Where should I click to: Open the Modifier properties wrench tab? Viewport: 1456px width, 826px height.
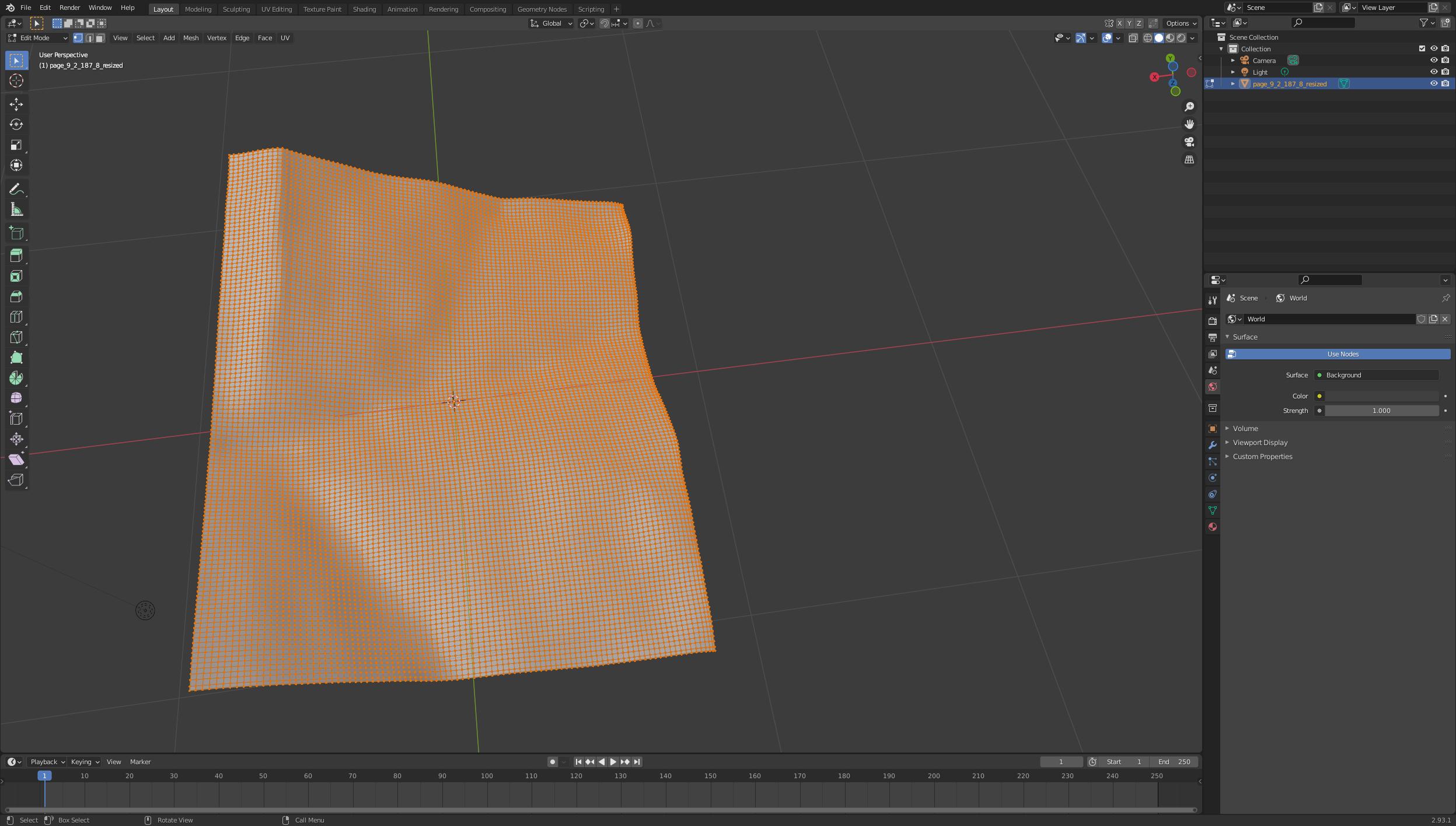point(1212,445)
